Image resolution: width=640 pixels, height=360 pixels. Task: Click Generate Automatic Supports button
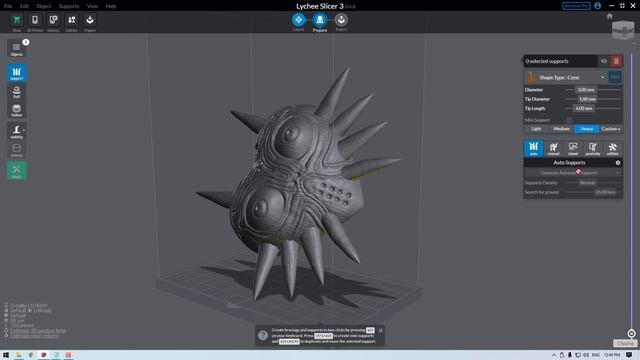[569, 173]
